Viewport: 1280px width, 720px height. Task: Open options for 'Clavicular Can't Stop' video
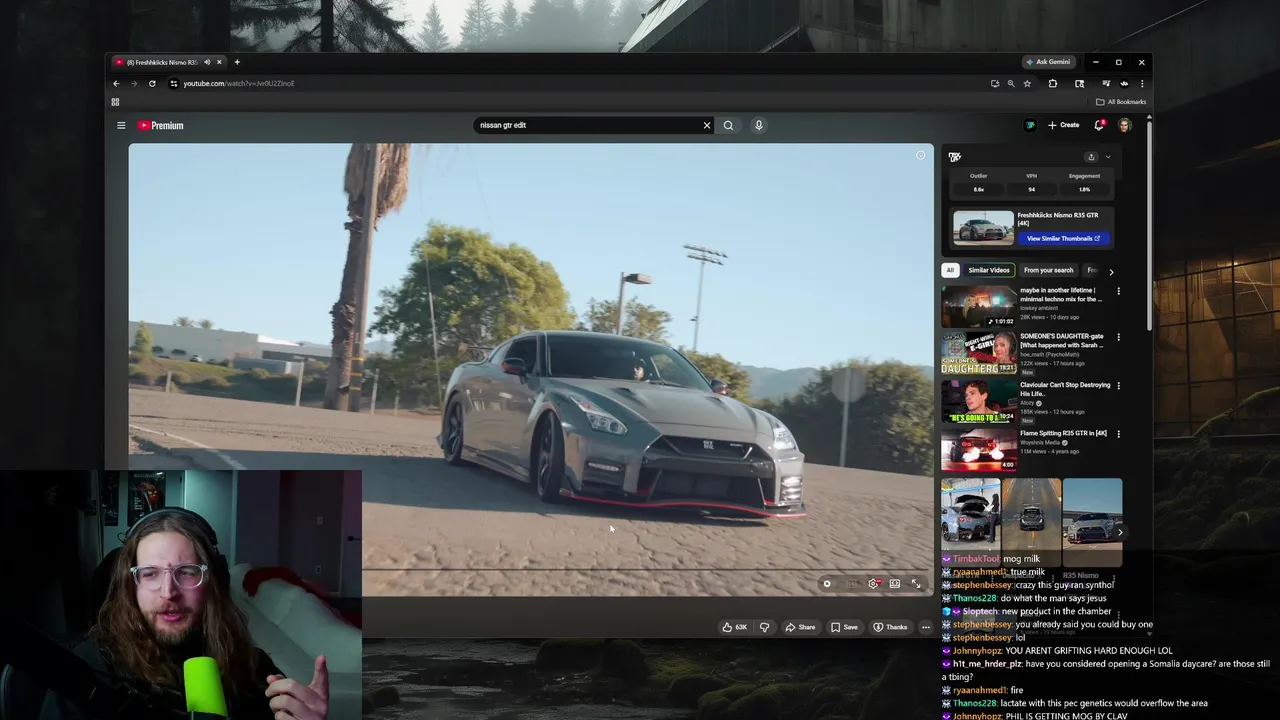[1118, 385]
